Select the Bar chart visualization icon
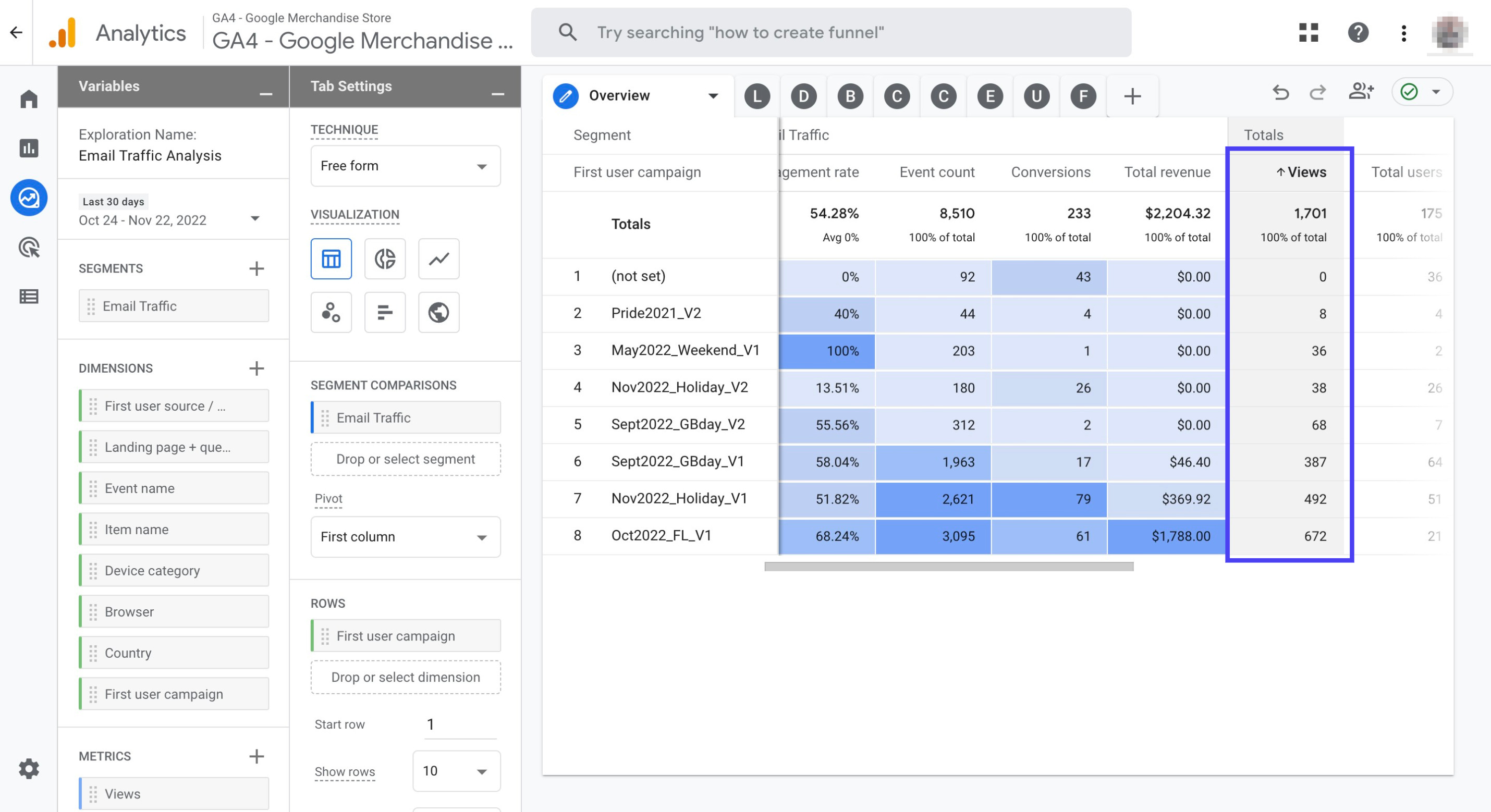The height and width of the screenshot is (812, 1491). tap(385, 313)
